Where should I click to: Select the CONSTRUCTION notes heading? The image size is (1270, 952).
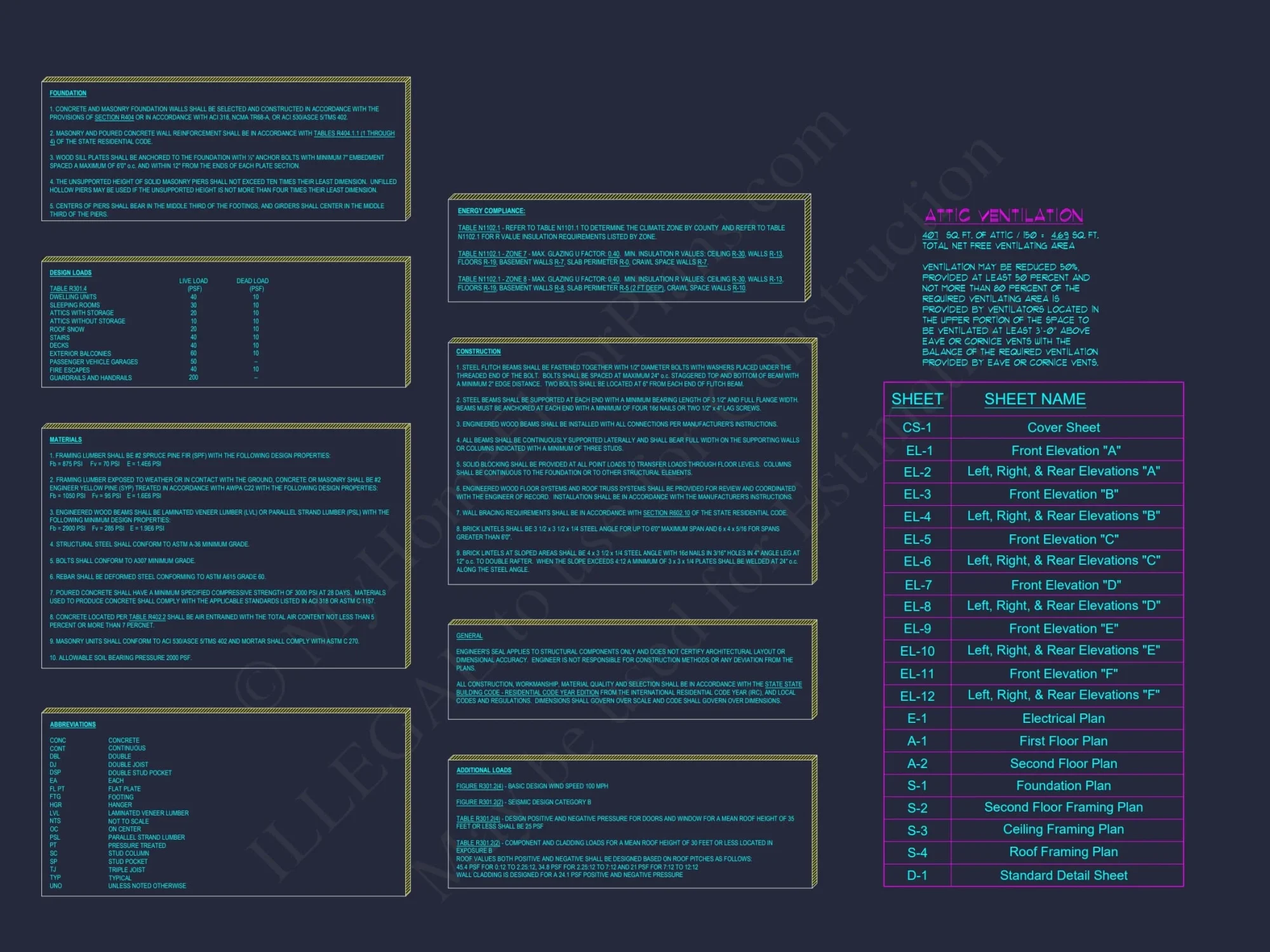click(478, 352)
